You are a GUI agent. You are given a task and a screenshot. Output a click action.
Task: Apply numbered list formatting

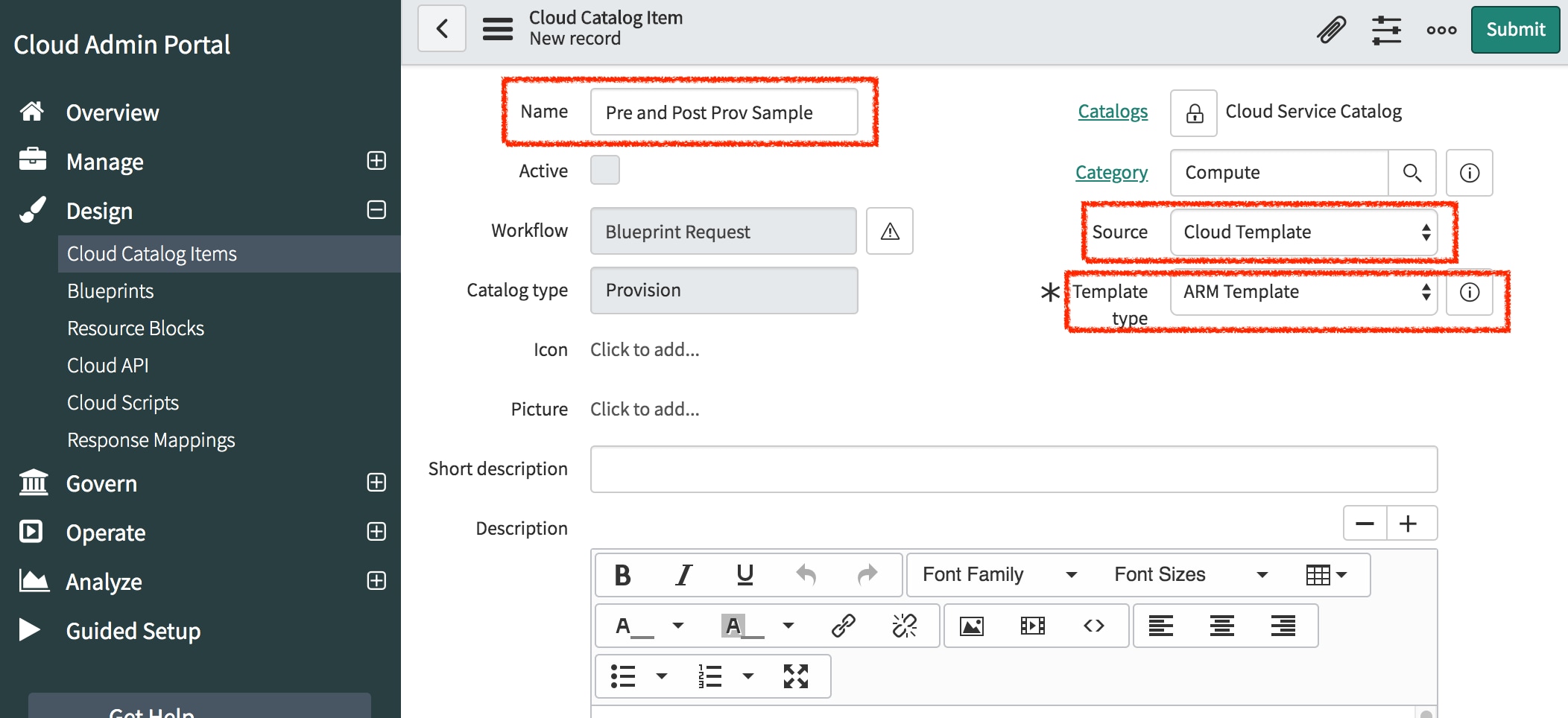pos(710,676)
